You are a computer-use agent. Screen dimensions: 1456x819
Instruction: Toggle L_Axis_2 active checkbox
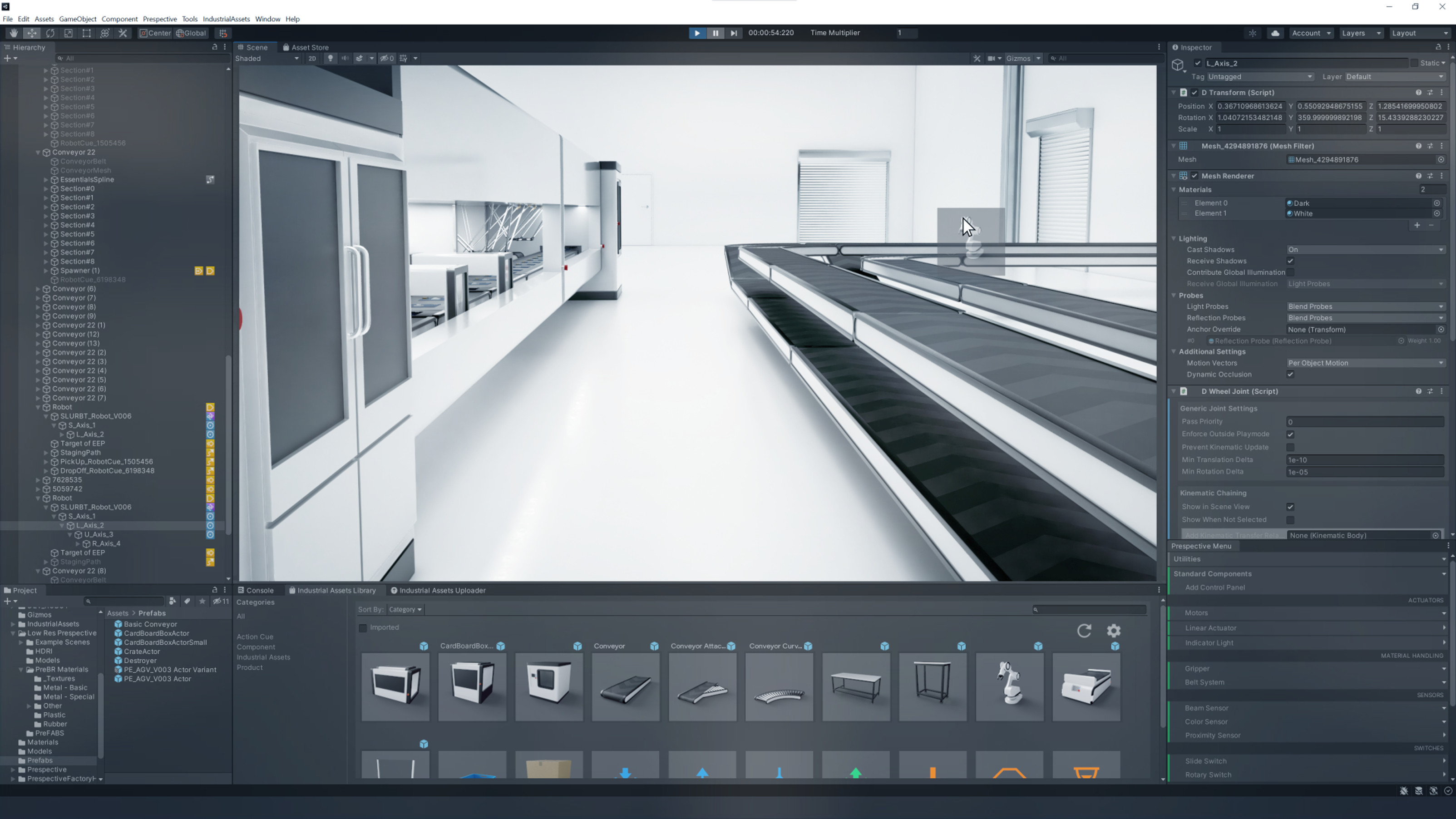click(1197, 63)
